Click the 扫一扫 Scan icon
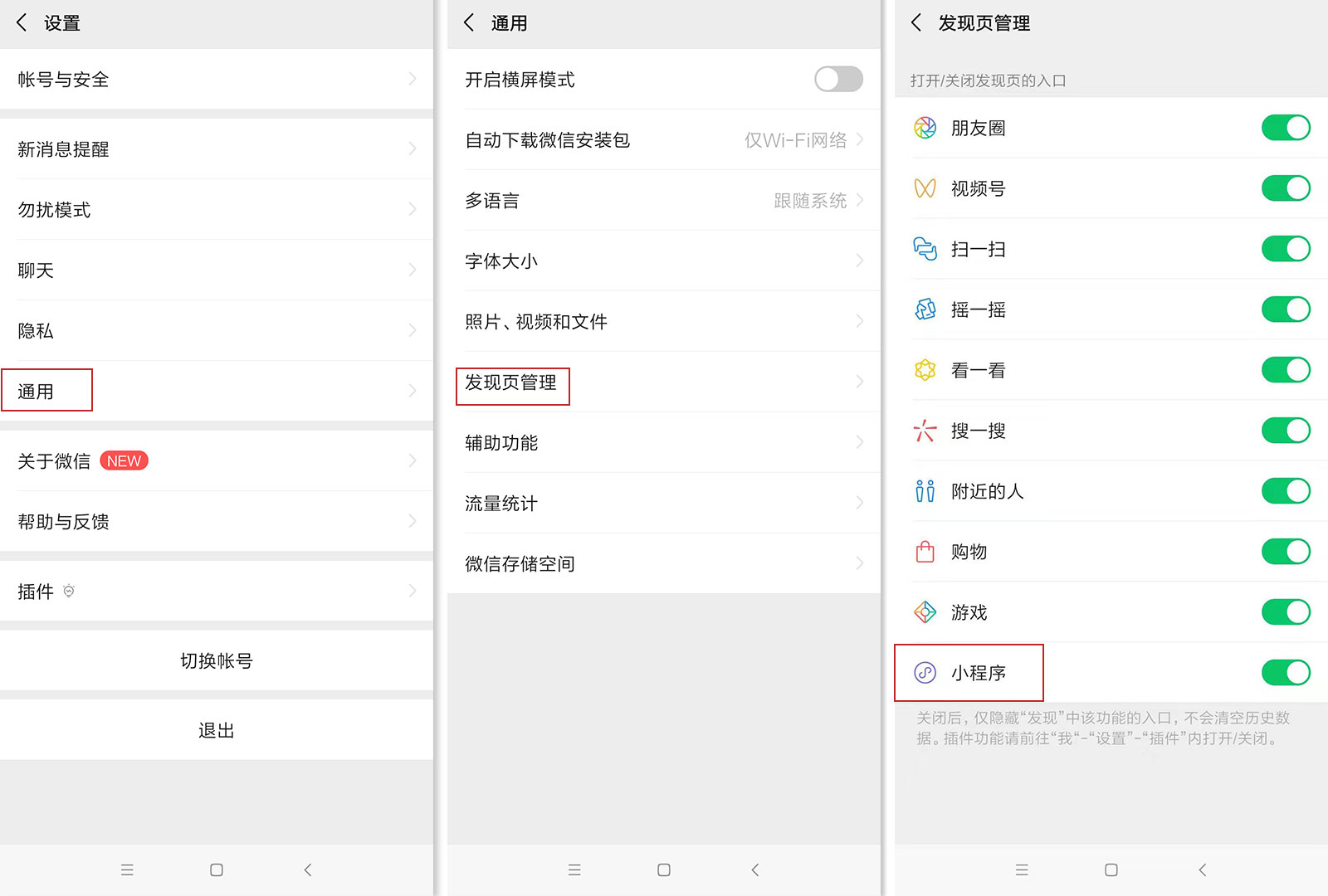 [925, 249]
